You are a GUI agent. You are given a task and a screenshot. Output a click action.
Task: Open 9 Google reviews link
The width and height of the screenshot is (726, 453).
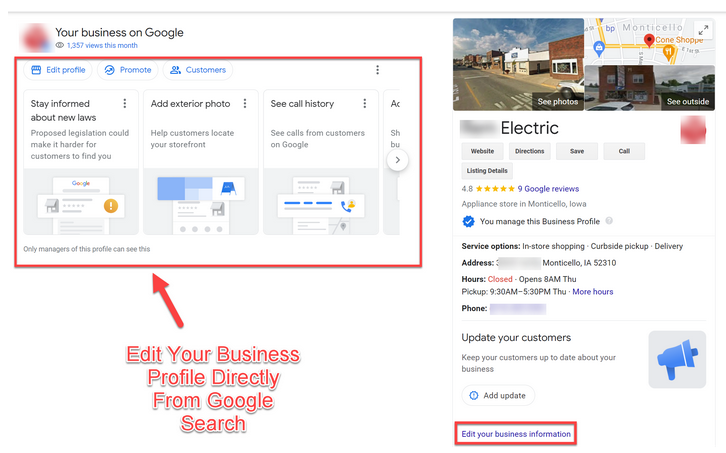point(548,189)
